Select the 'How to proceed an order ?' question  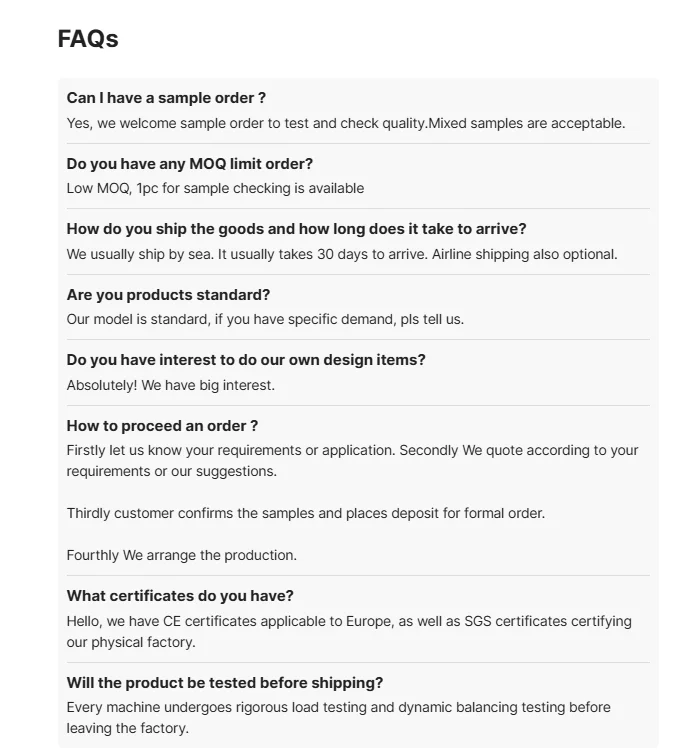coord(162,426)
